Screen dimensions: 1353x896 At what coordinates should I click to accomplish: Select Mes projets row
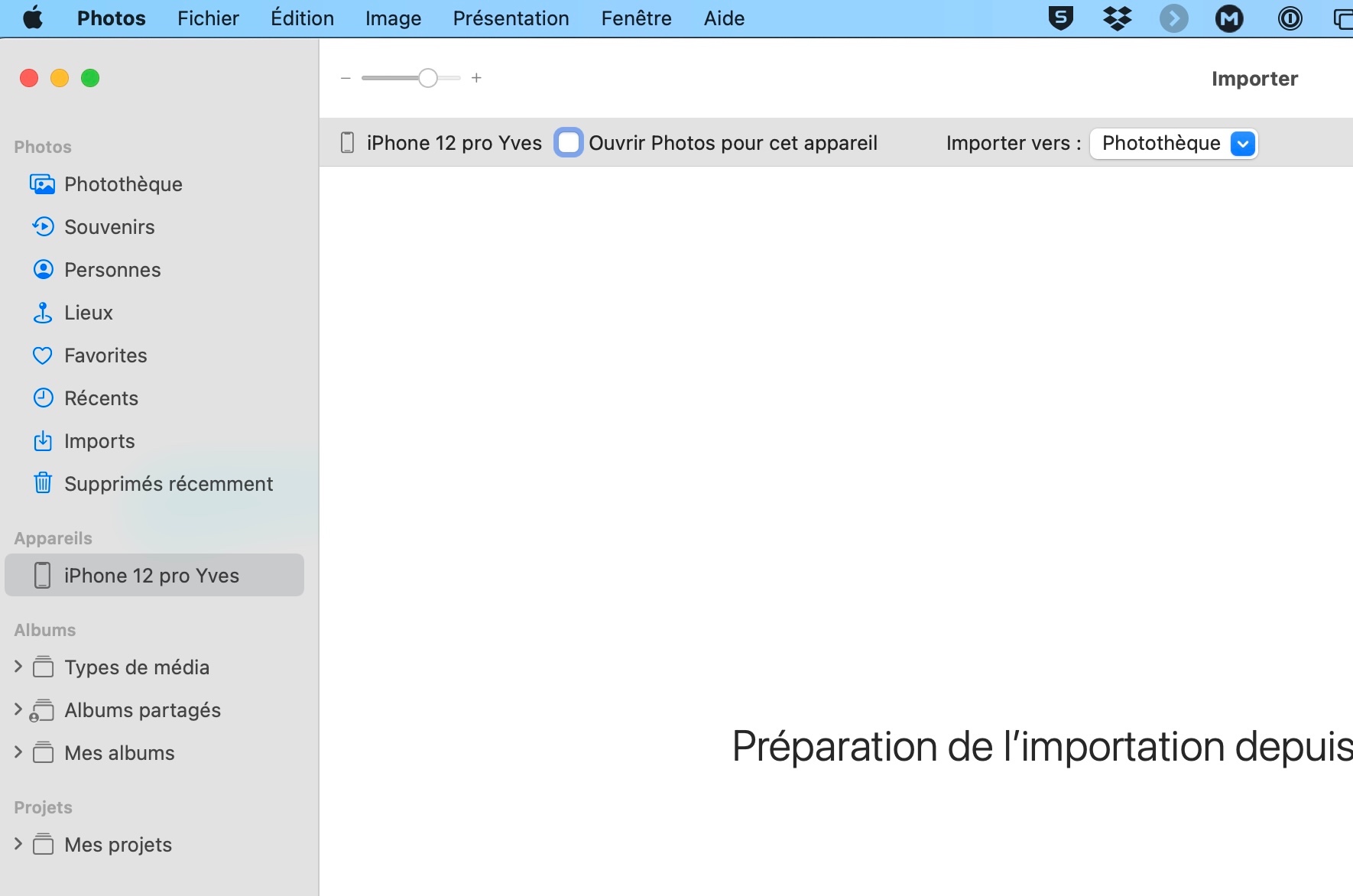(x=154, y=845)
